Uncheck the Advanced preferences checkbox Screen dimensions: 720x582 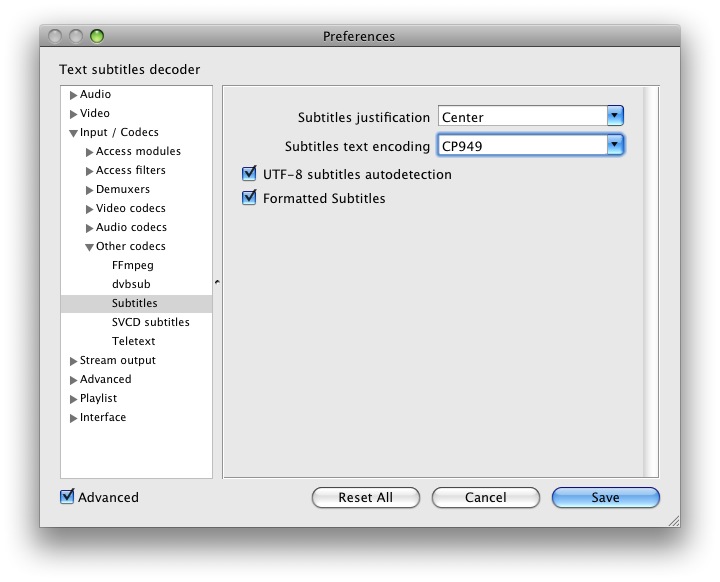67,496
